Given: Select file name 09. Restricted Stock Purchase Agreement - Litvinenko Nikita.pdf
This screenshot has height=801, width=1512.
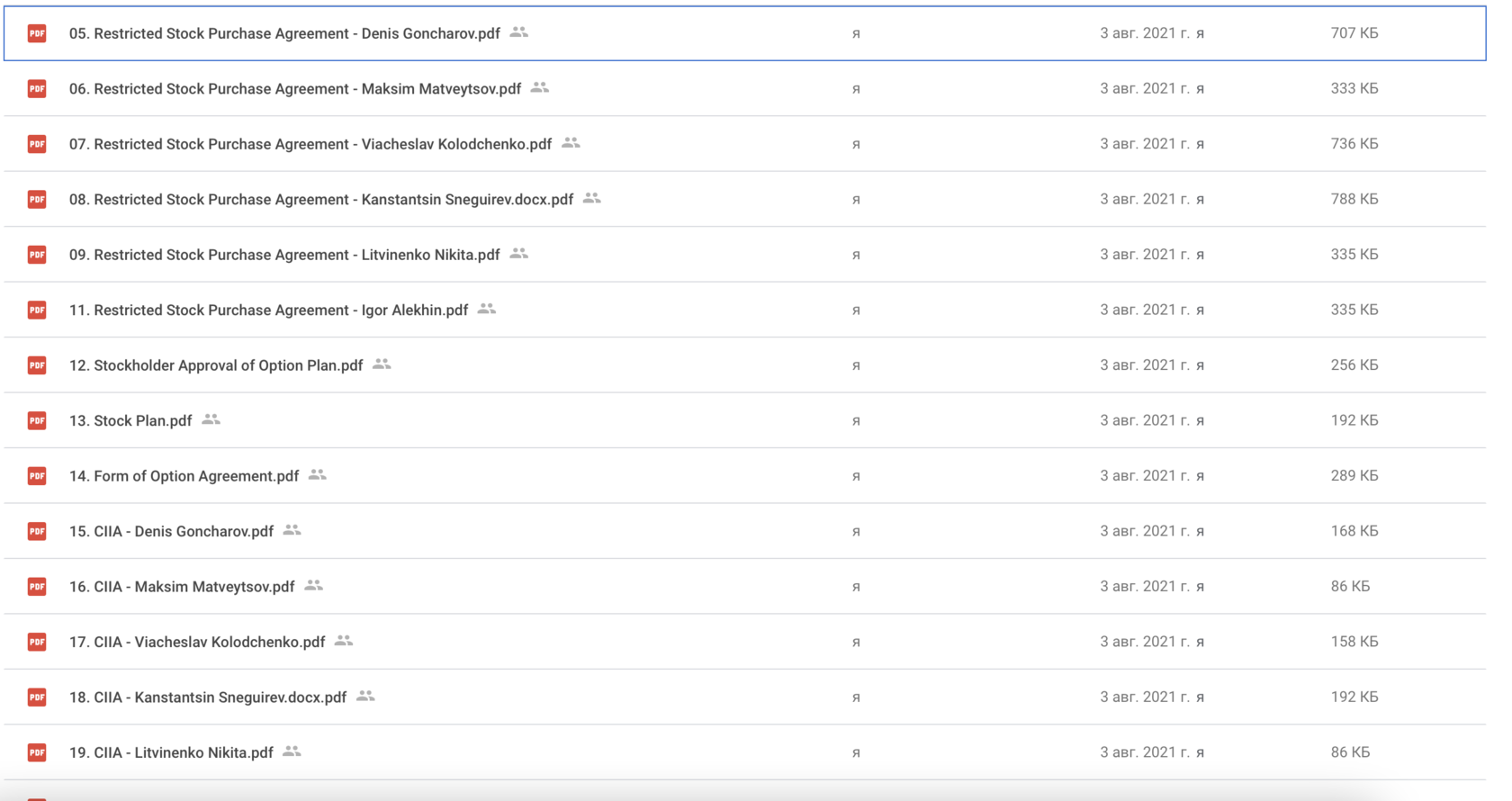Looking at the screenshot, I should tap(284, 255).
